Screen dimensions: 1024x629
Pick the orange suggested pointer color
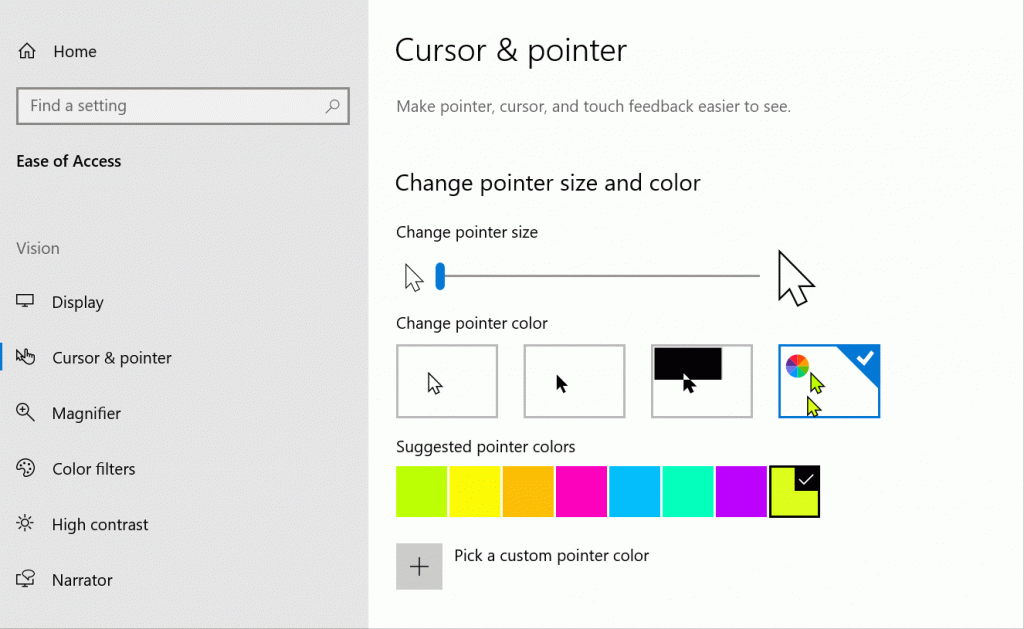point(528,491)
